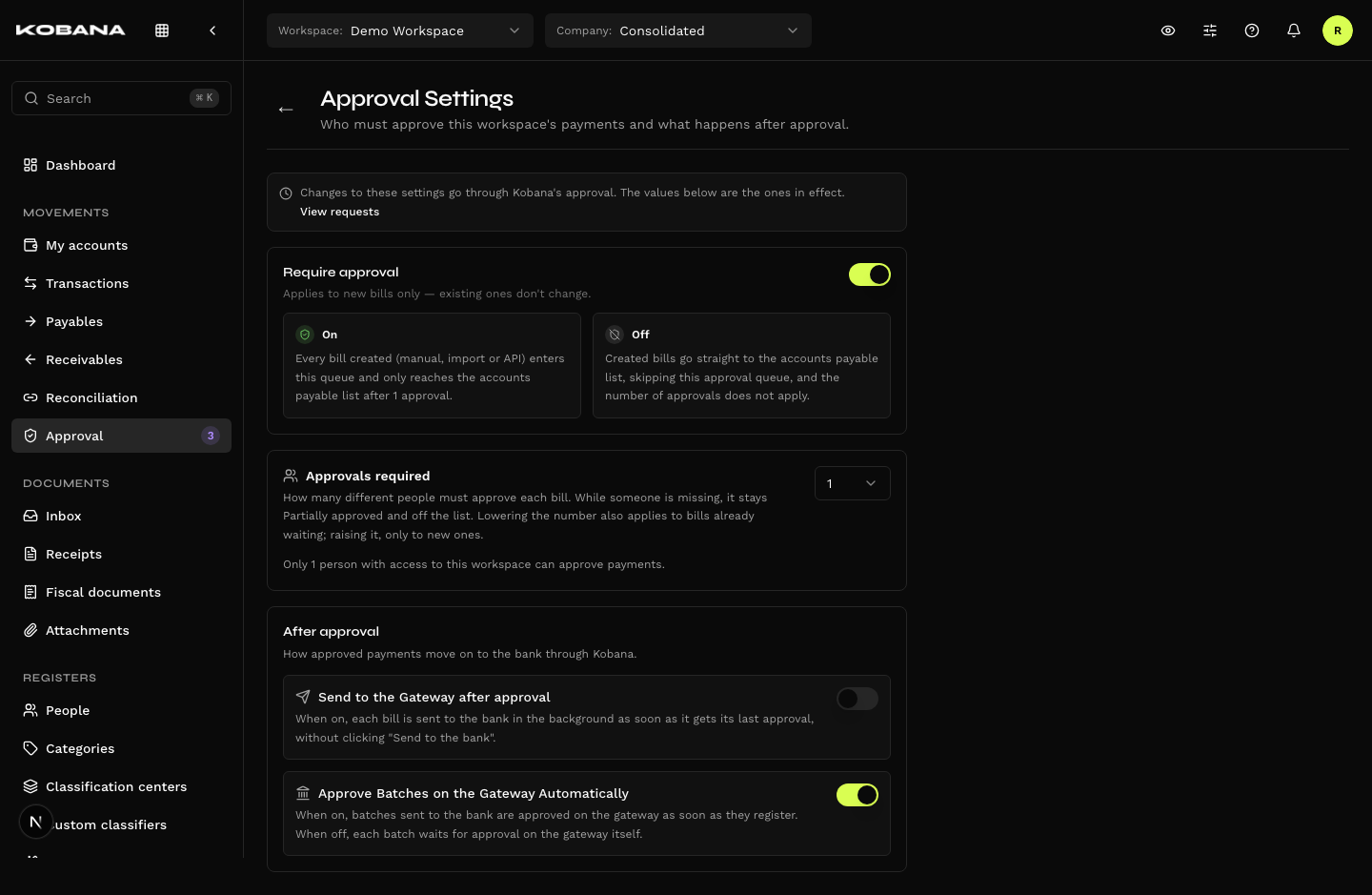Select the On approval option card
The width and height of the screenshot is (1372, 895).
[432, 365]
